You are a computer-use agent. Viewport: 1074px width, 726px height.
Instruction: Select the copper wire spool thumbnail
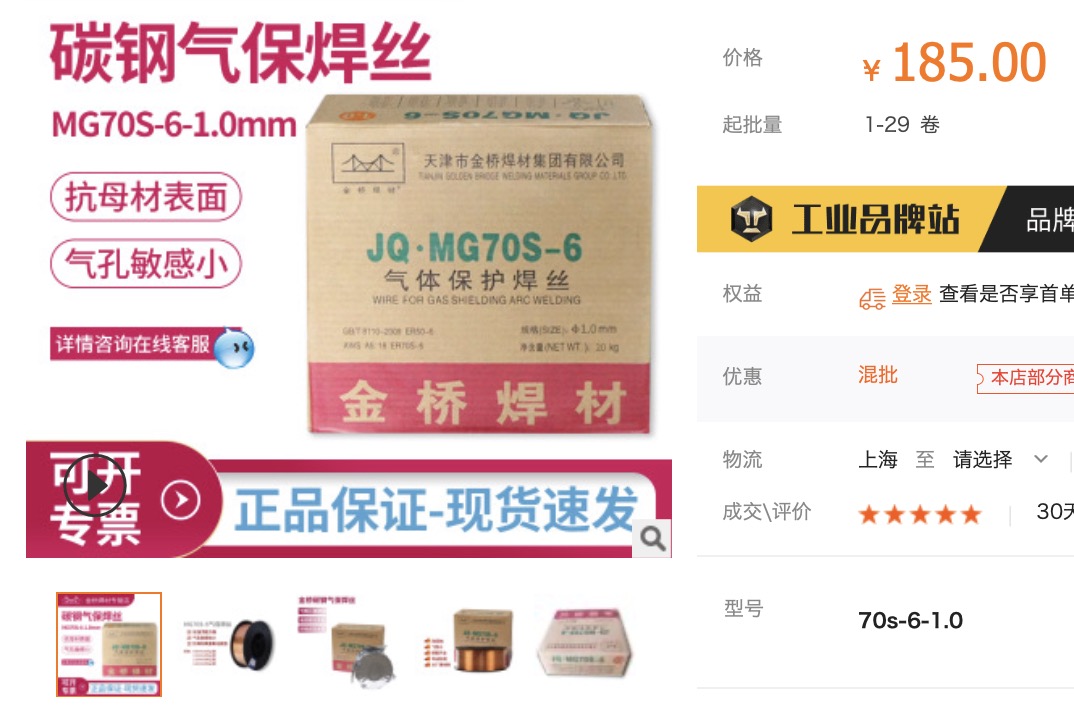point(229,644)
